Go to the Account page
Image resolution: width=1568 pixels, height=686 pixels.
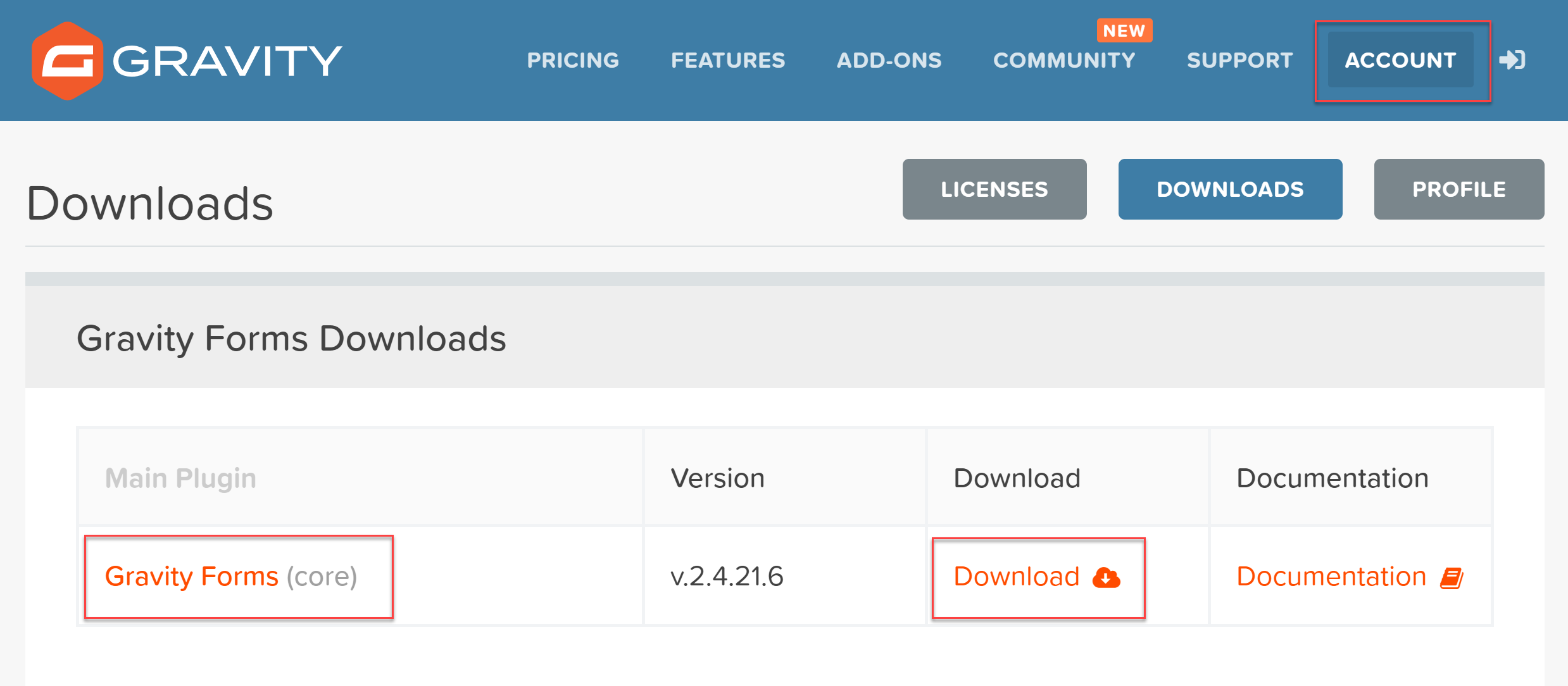[1400, 60]
